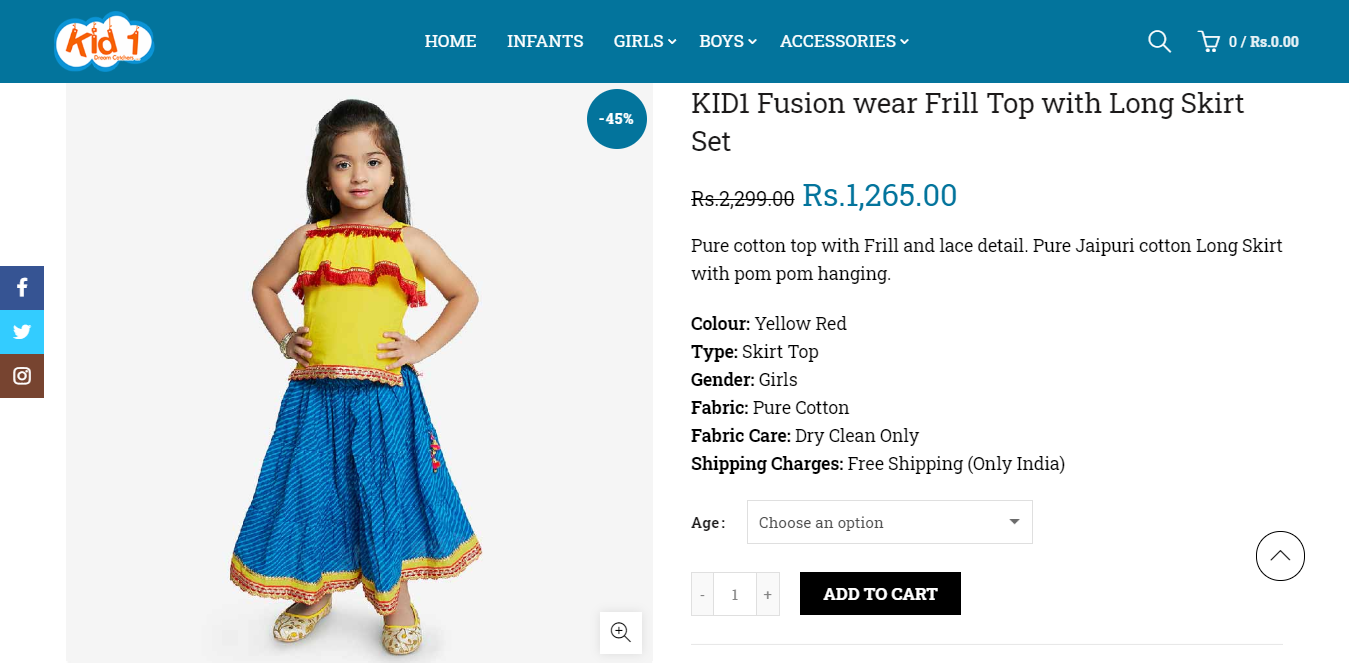Expand the Girls menu dropdown
Image resolution: width=1349 pixels, height=663 pixels.
(x=645, y=41)
